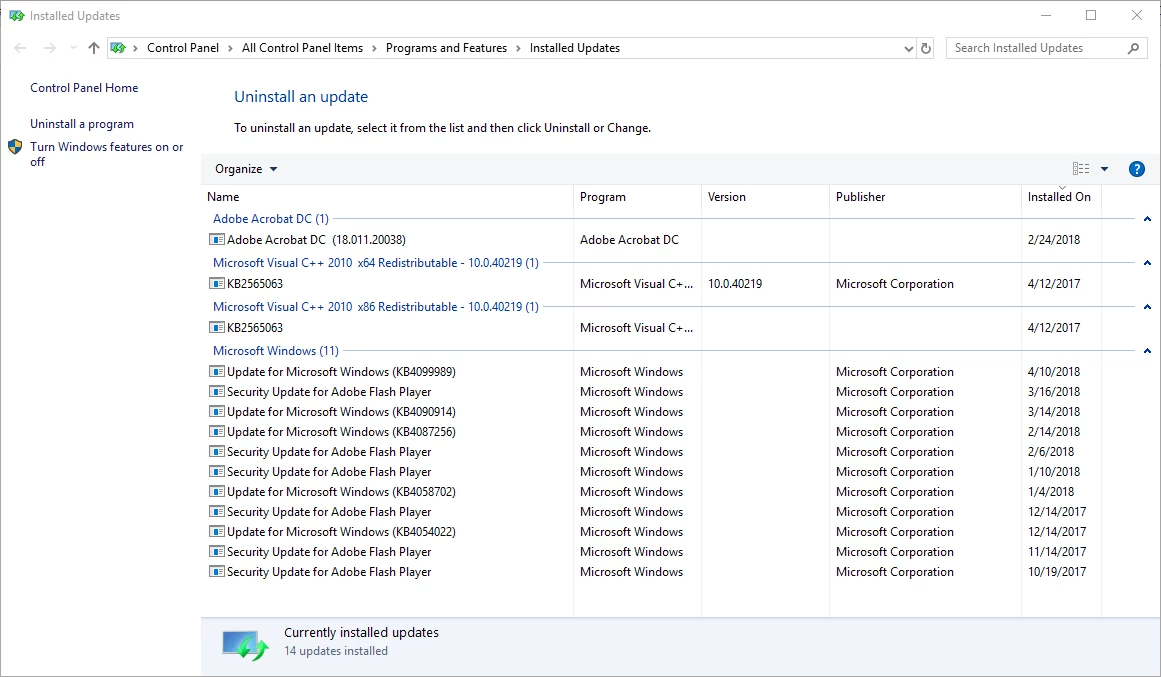This screenshot has width=1161, height=677.
Task: Select Update for Microsoft Windows (KB4090914)
Action: click(341, 412)
